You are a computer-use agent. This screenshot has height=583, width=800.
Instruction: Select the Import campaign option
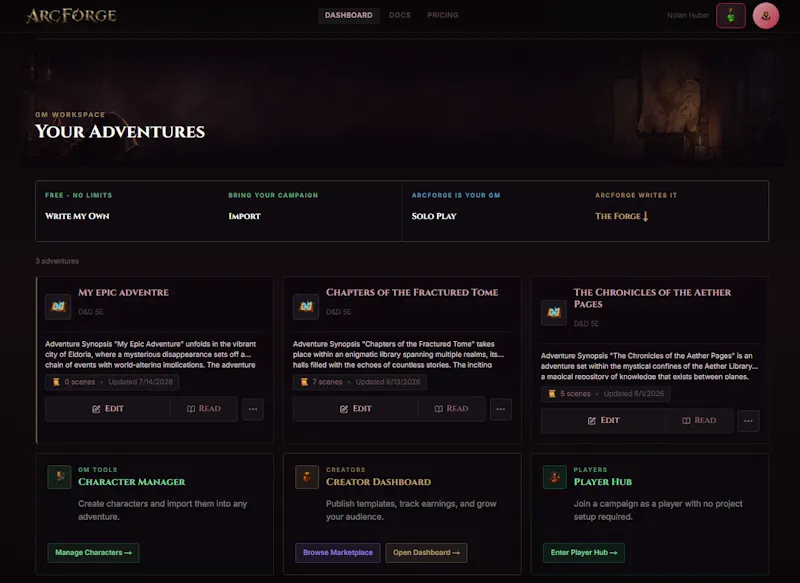(310, 211)
